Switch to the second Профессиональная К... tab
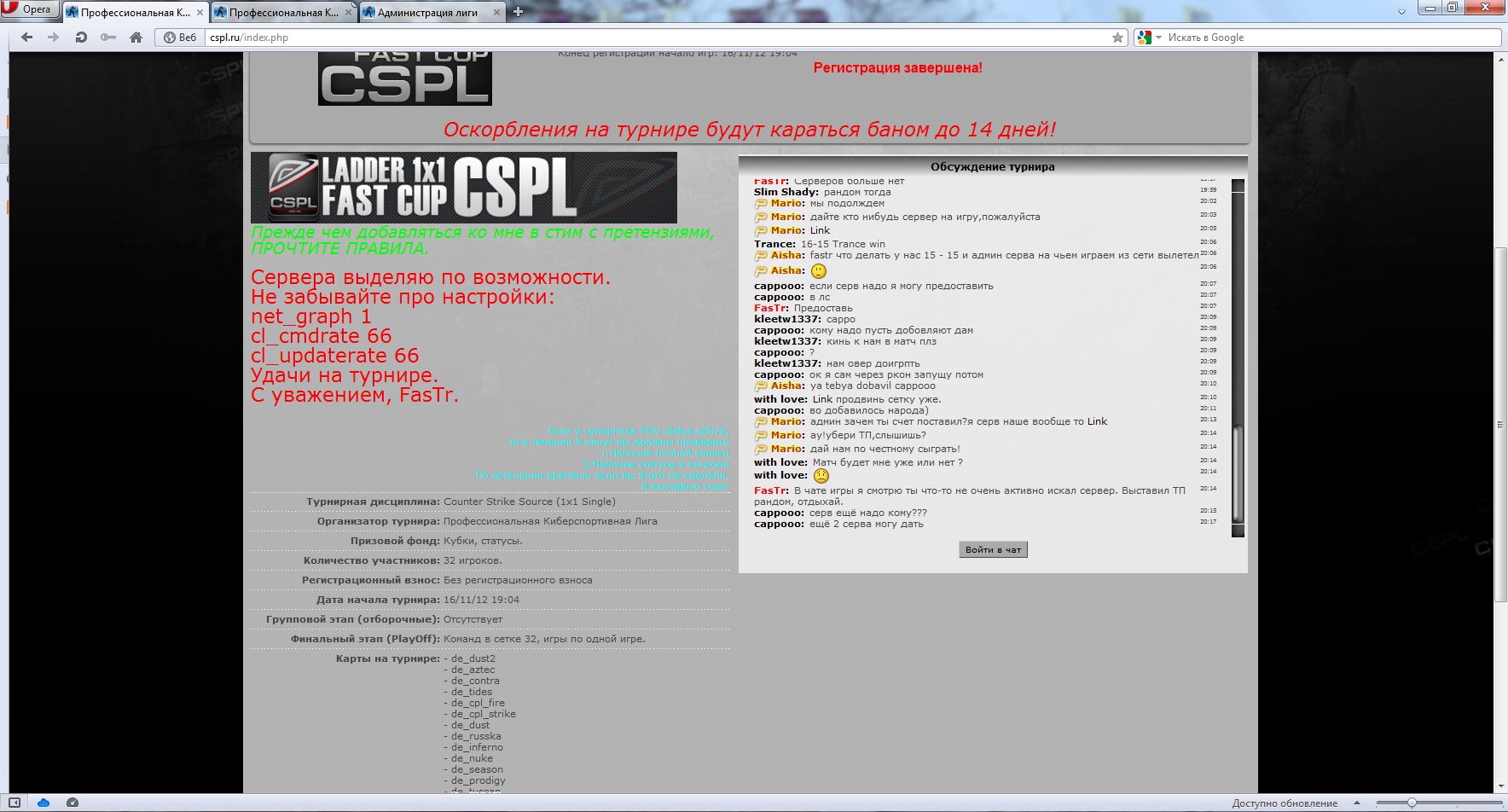Viewport: 1508px width, 812px height. [x=283, y=13]
